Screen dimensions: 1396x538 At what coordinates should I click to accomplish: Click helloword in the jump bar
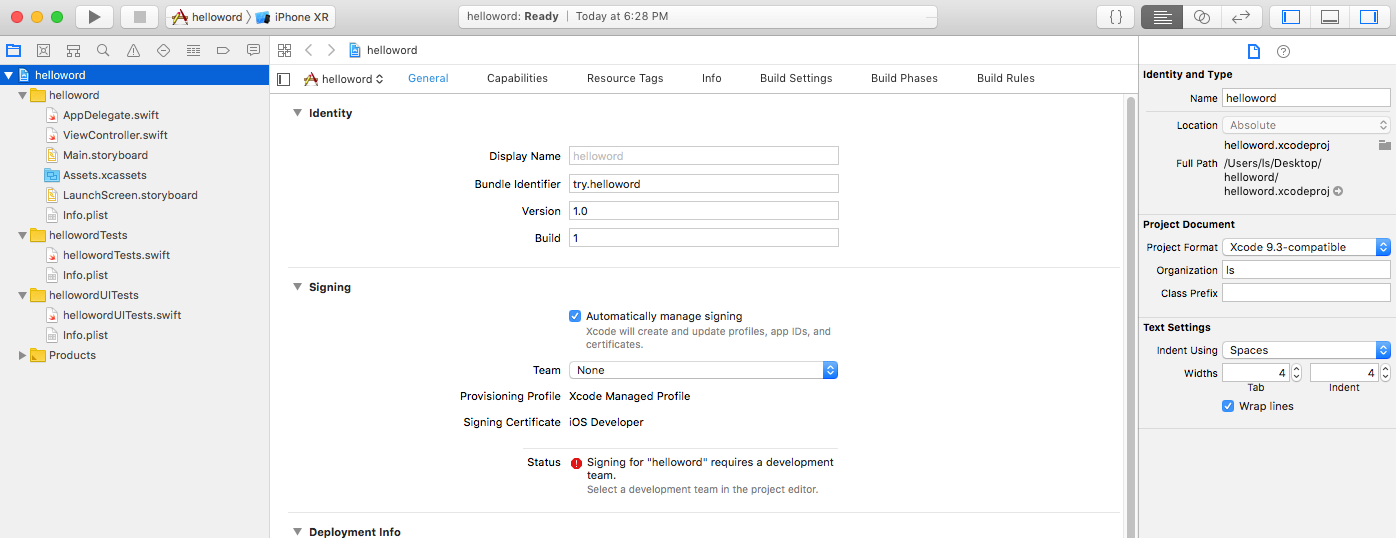[x=383, y=50]
